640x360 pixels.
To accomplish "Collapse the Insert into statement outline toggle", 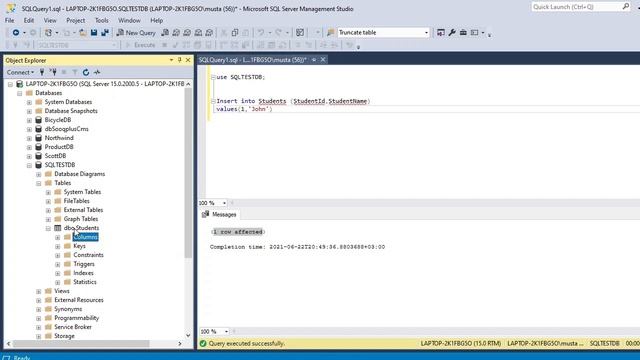I will click(x=213, y=101).
